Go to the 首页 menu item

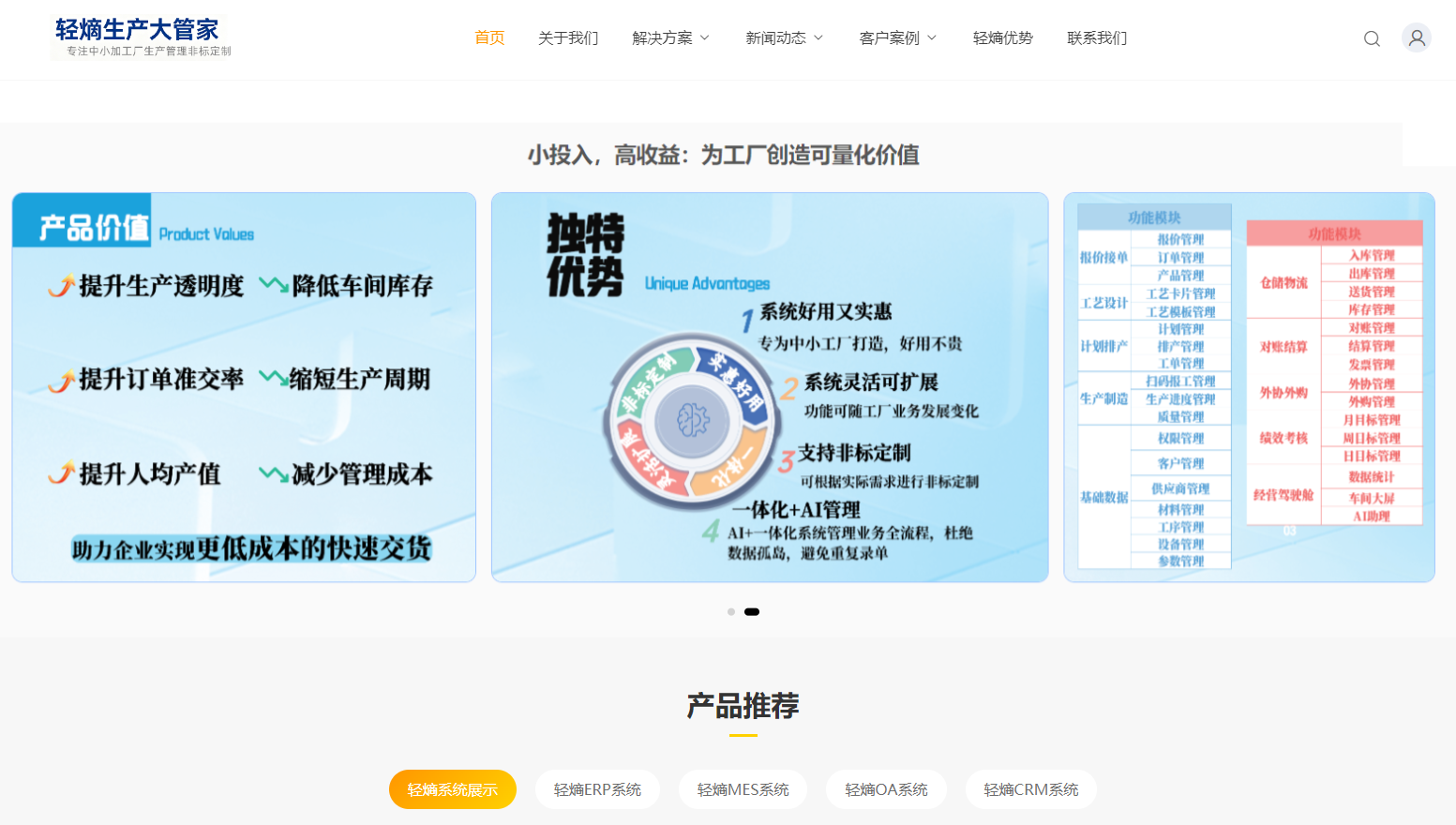(x=489, y=37)
